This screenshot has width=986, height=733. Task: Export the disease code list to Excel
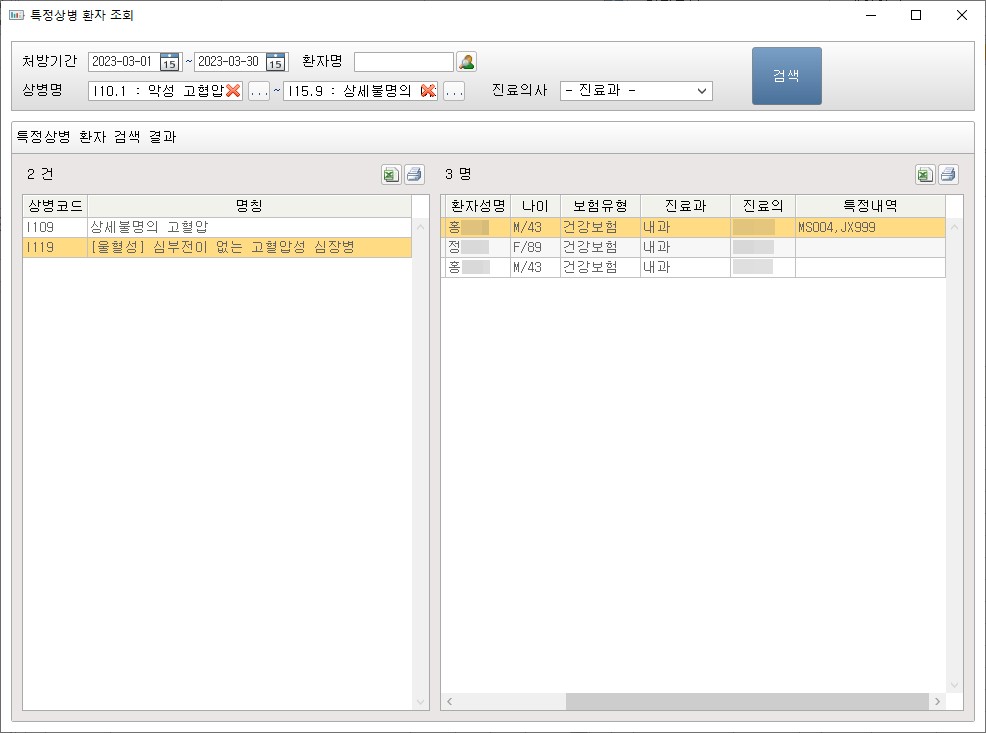(391, 175)
